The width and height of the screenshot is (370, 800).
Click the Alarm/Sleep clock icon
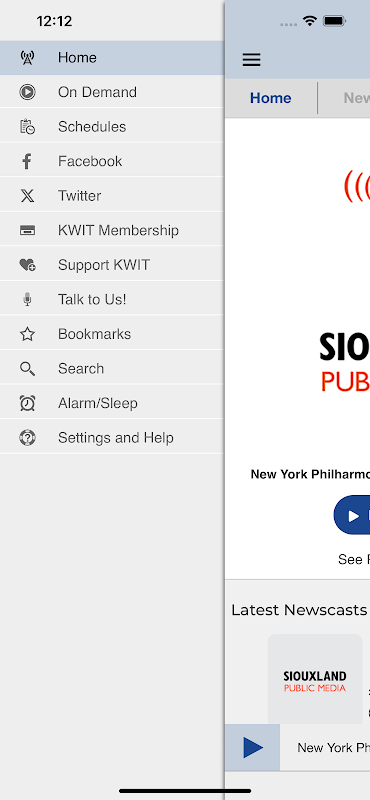[x=27, y=403]
